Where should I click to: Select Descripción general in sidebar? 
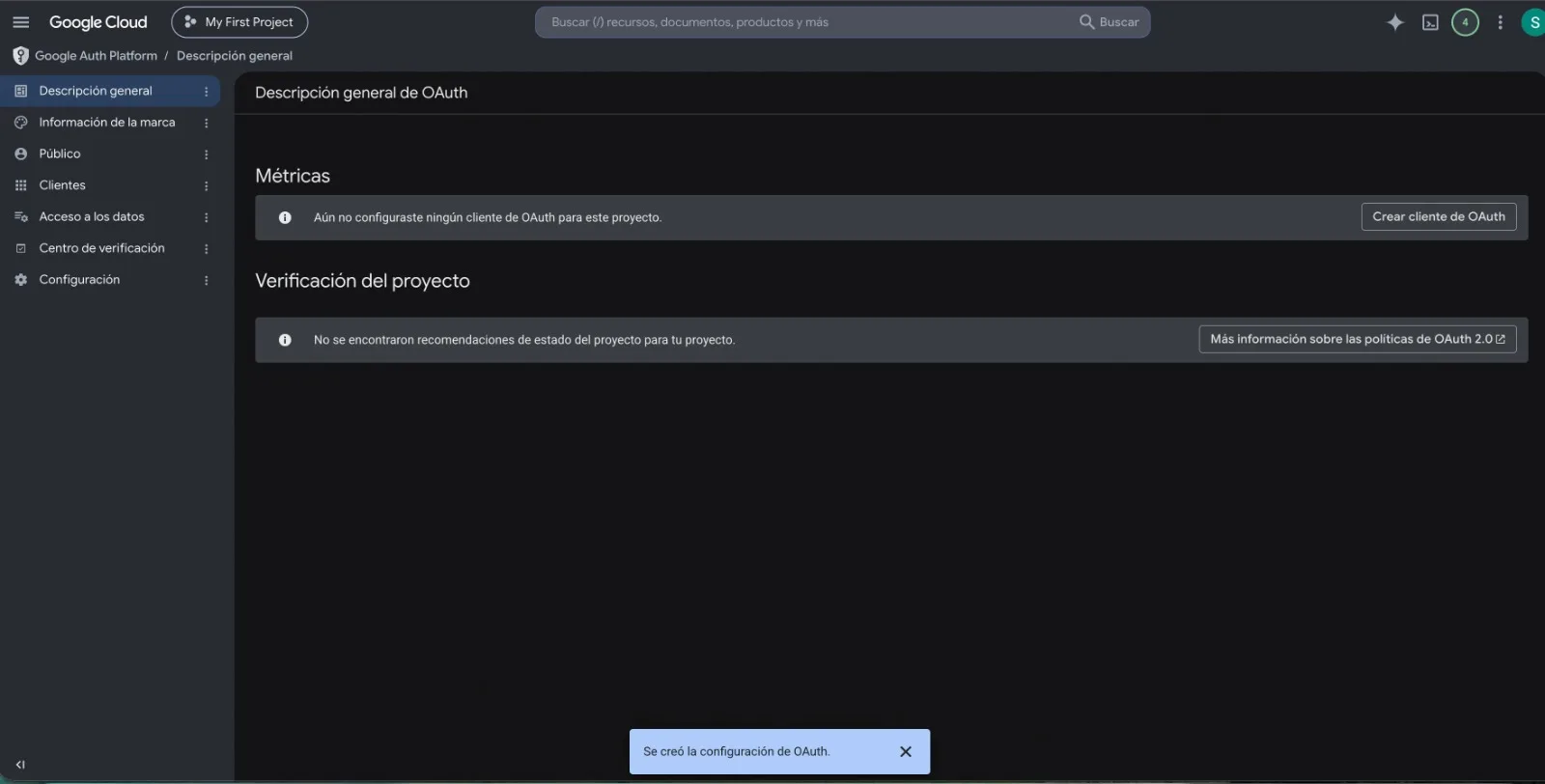click(x=110, y=91)
